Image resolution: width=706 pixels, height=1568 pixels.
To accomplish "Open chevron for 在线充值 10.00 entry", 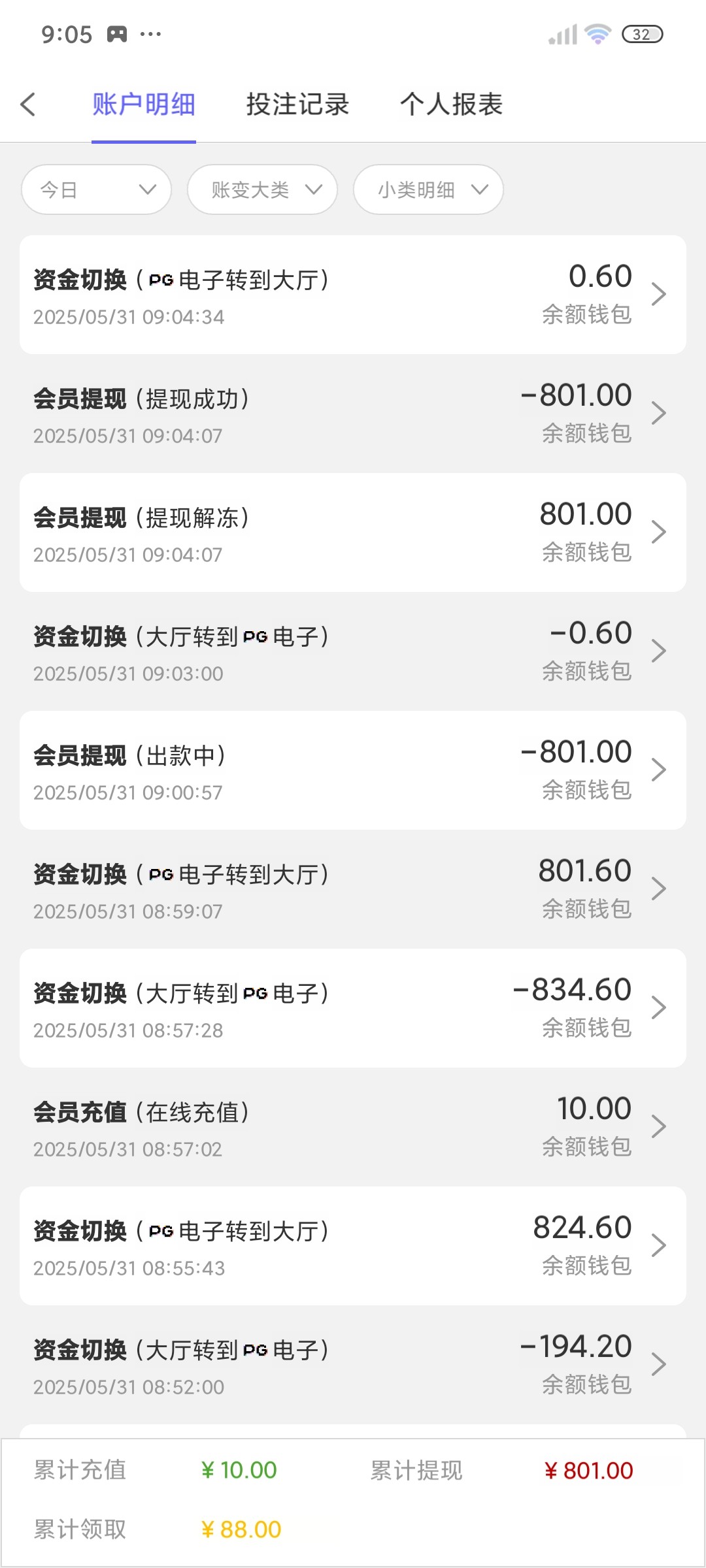I will 659,1126.
